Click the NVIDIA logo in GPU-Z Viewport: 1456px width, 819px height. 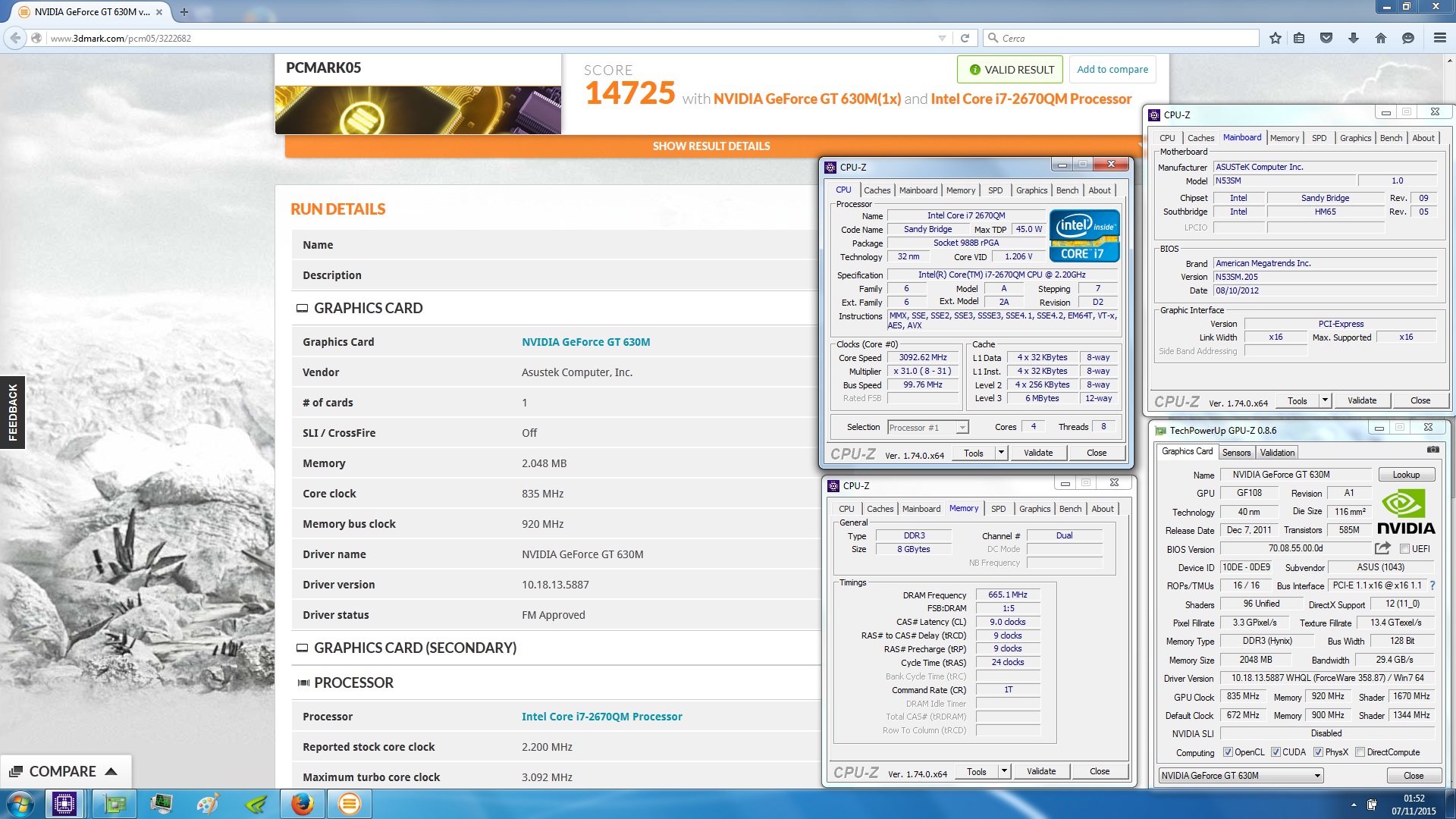click(1405, 512)
